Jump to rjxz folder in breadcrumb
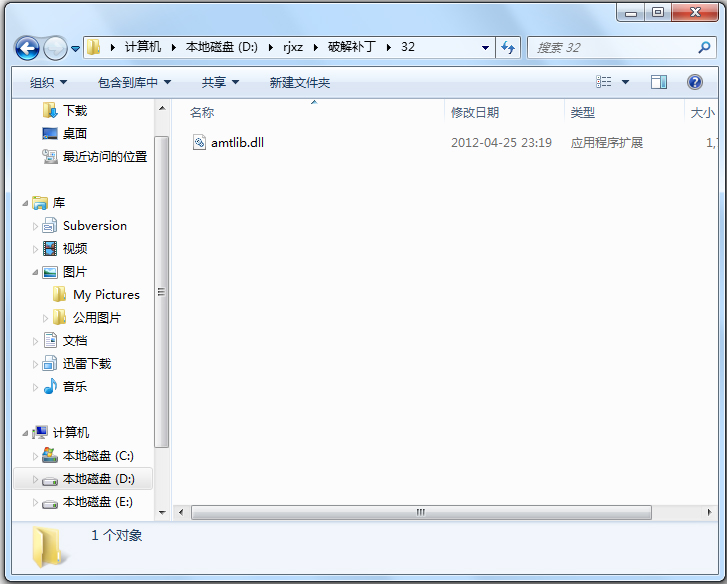727x584 pixels. pos(293,47)
